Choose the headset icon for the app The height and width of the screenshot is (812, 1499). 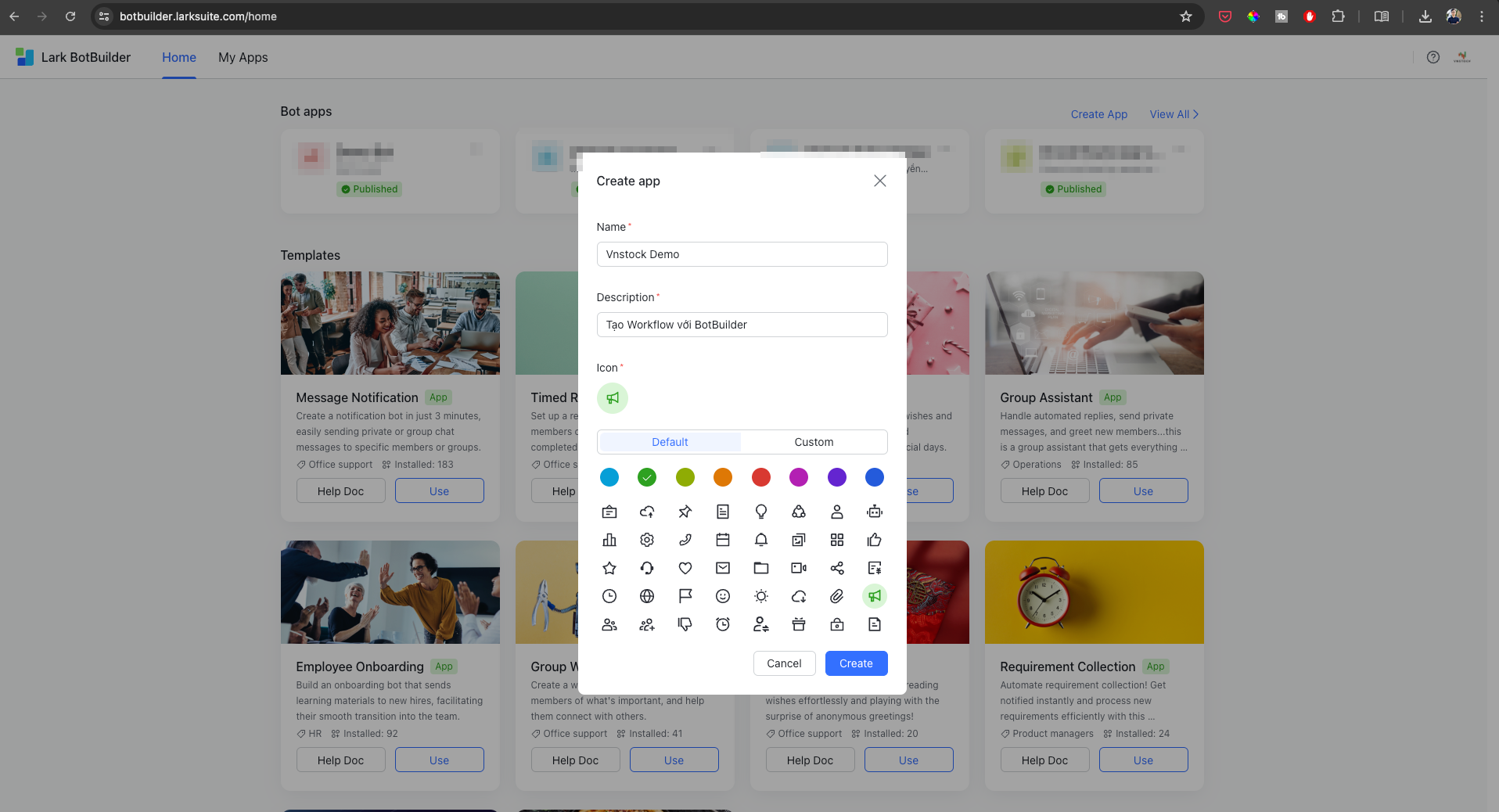(647, 568)
